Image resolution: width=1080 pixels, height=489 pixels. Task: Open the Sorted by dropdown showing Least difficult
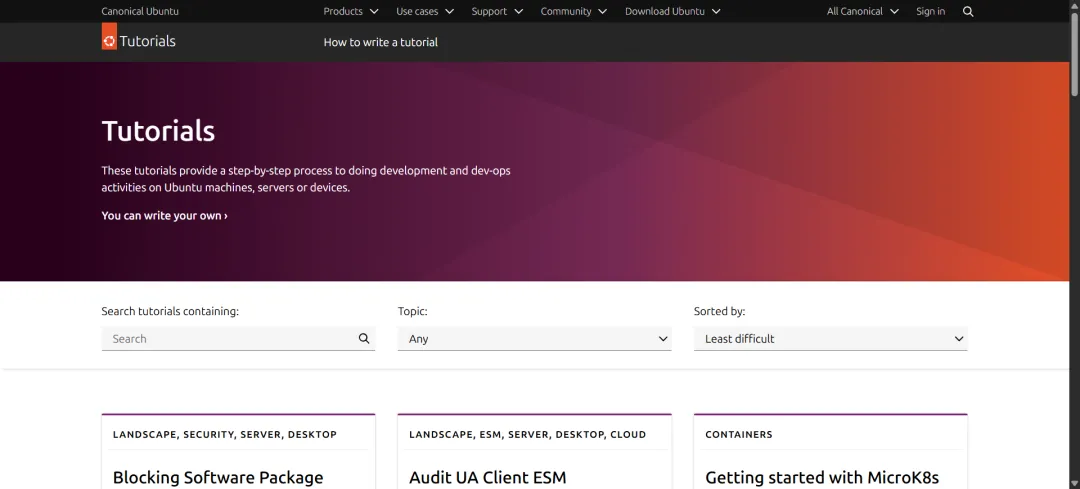[831, 339]
